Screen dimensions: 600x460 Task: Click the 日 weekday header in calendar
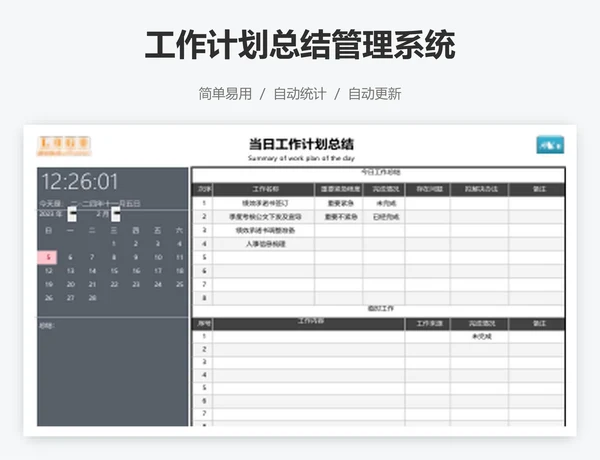pyautogui.click(x=48, y=230)
